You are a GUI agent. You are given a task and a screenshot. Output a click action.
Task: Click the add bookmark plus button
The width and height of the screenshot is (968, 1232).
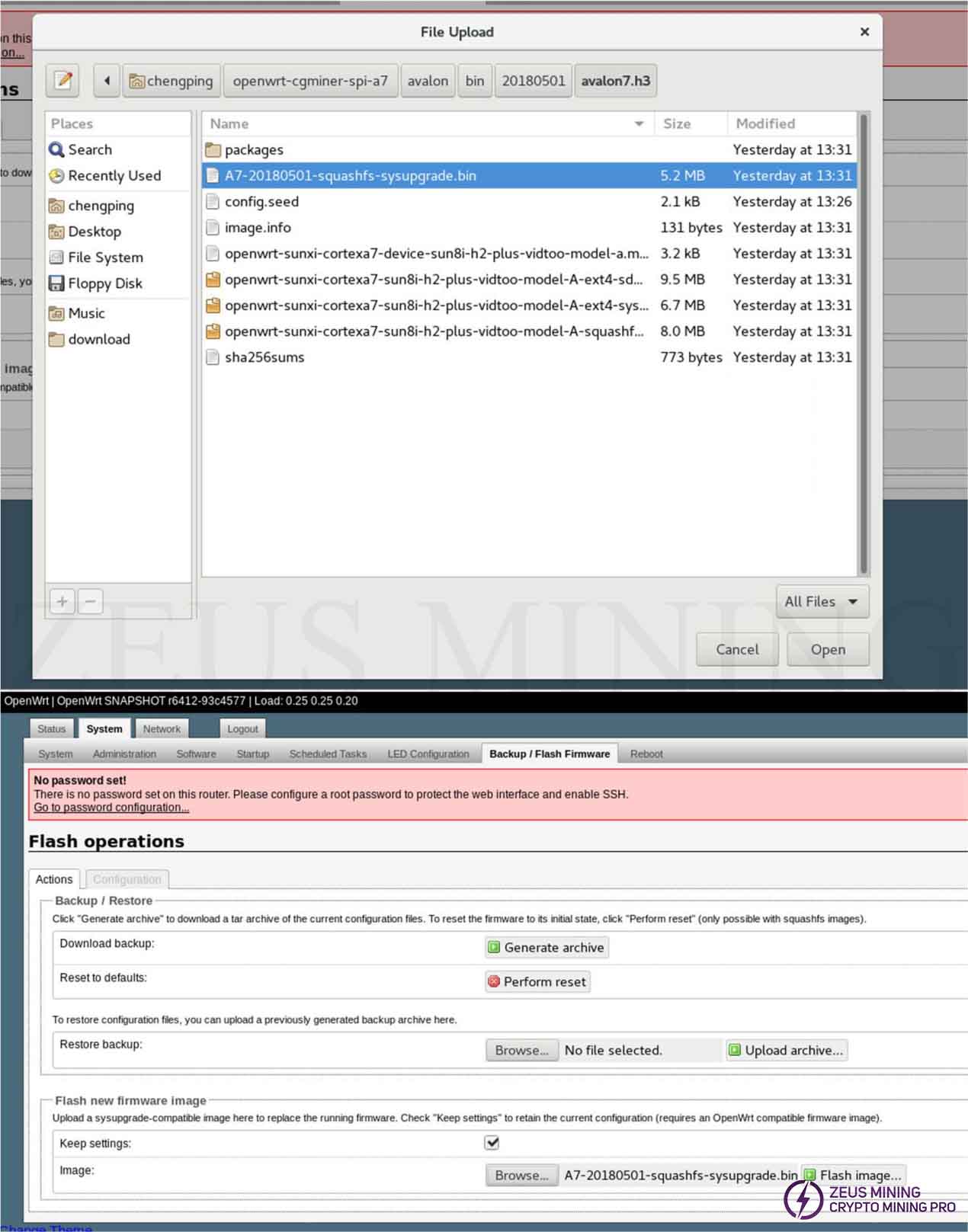click(x=62, y=602)
